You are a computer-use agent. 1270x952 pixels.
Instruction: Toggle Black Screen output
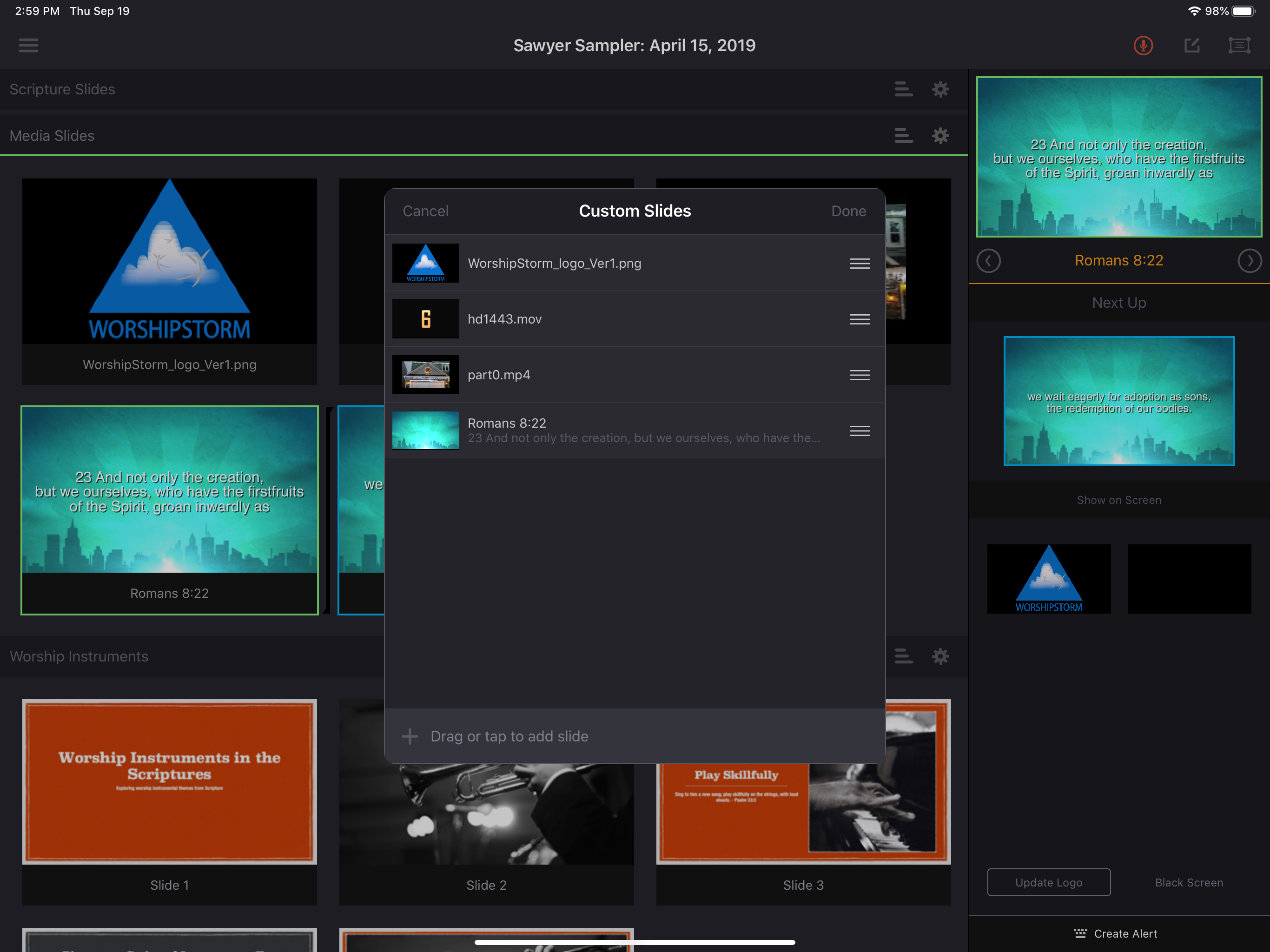tap(1189, 883)
